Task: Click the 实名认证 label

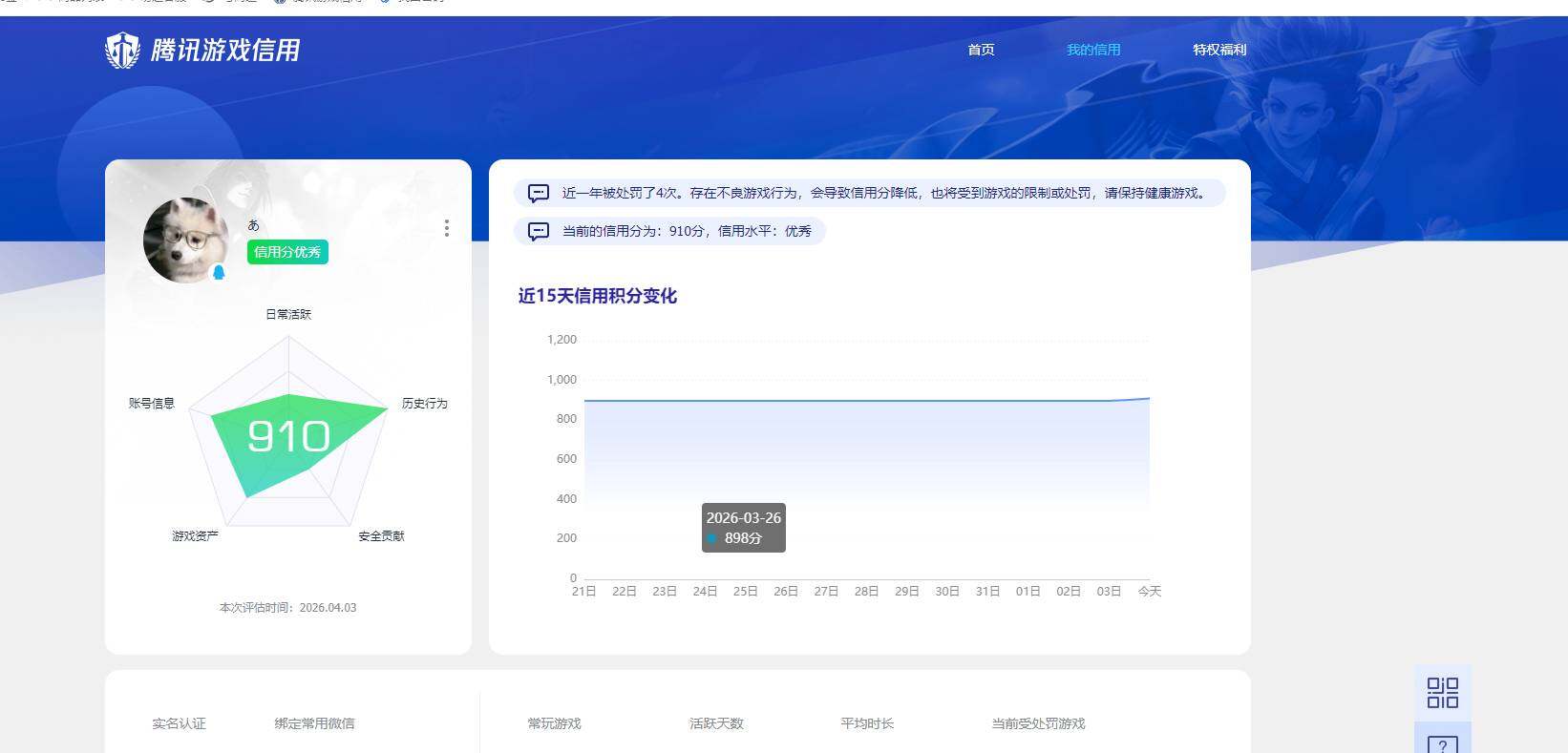Action: click(179, 723)
